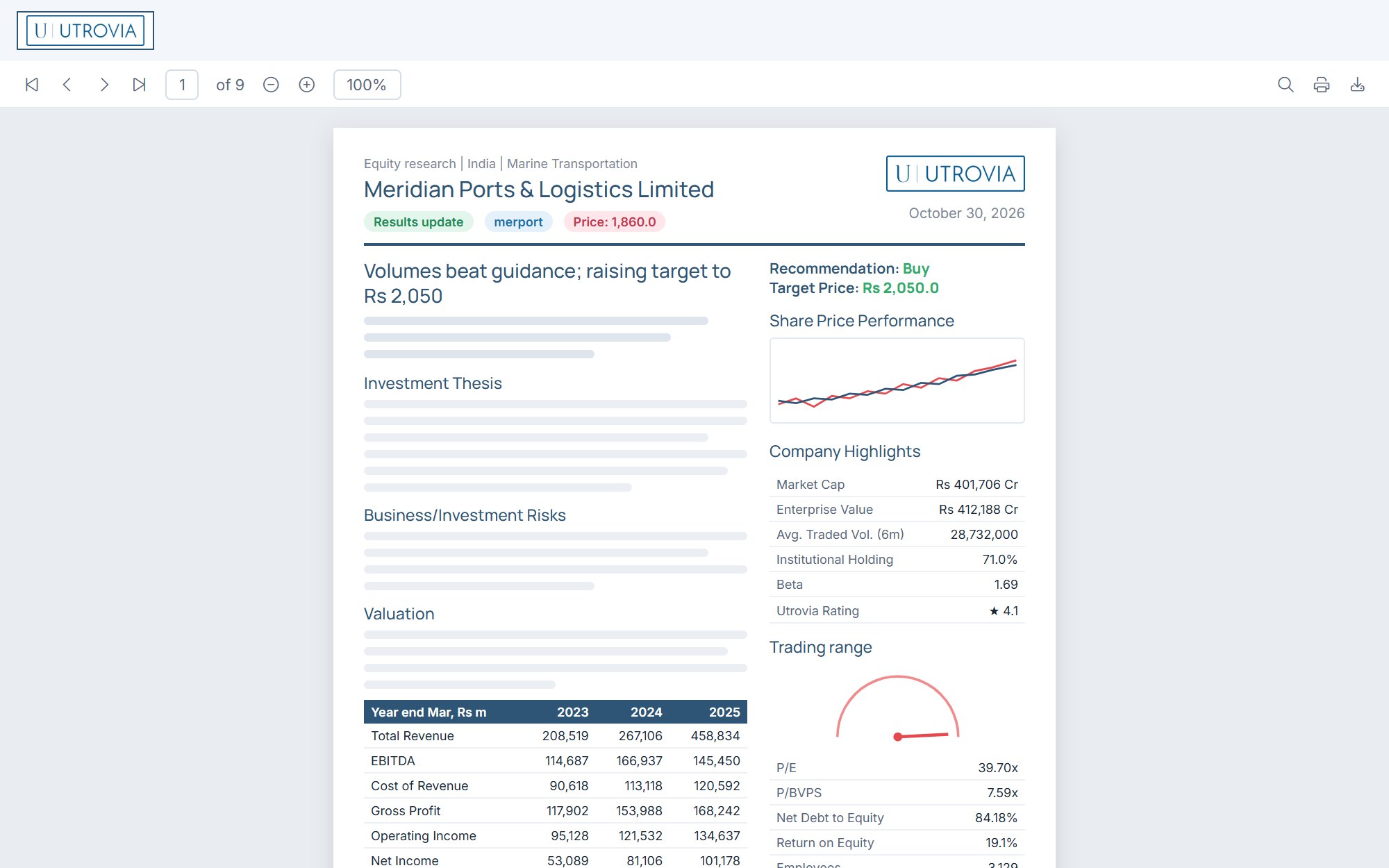Click the Avg. Traded Vol. value 28,732,000

coord(984,535)
